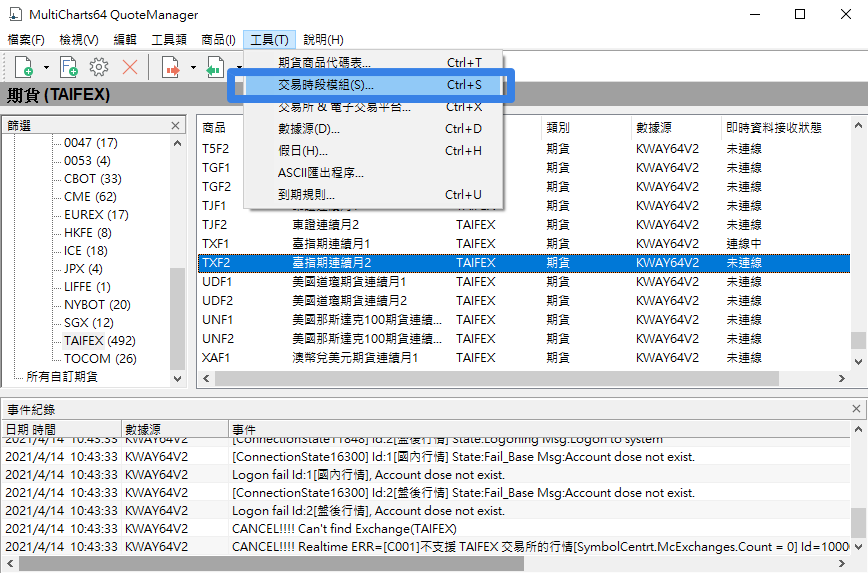Select 所有自訂期貨 tree node
The height and width of the screenshot is (573, 868).
click(x=61, y=376)
